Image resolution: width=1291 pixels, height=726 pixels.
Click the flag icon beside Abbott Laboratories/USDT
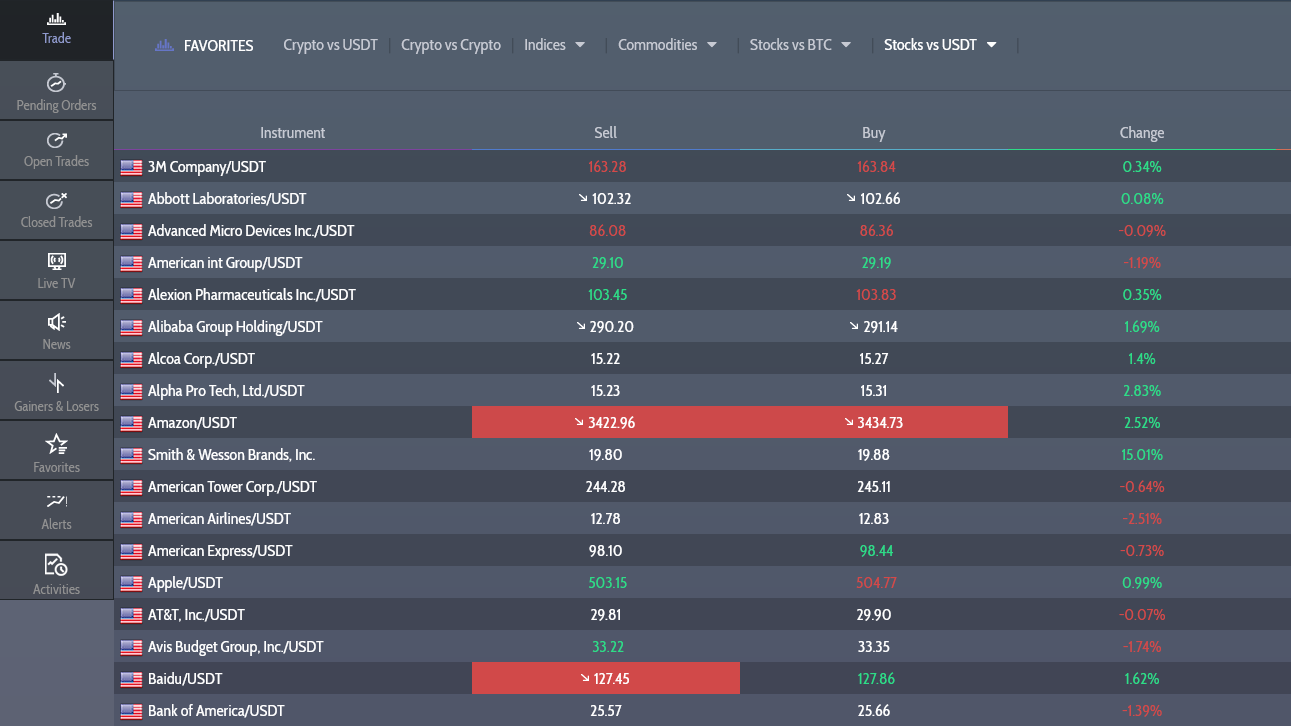click(x=131, y=199)
